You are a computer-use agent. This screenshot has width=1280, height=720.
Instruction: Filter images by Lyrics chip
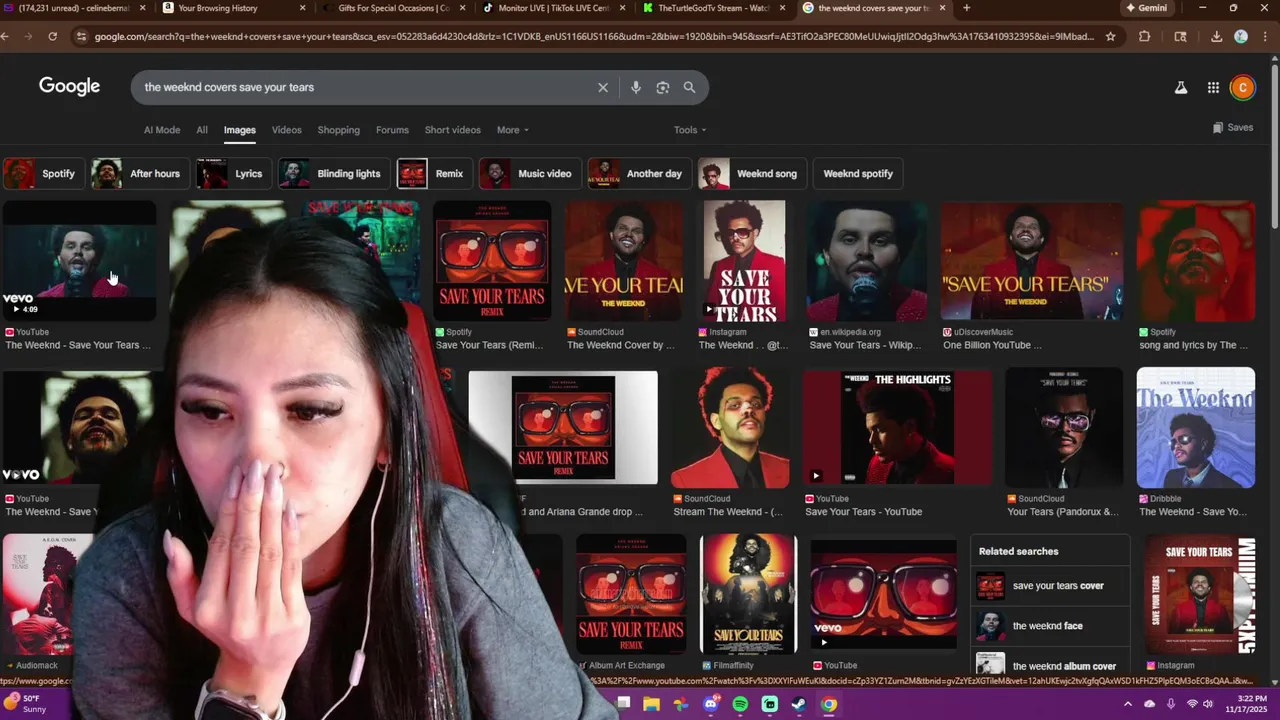(232, 174)
